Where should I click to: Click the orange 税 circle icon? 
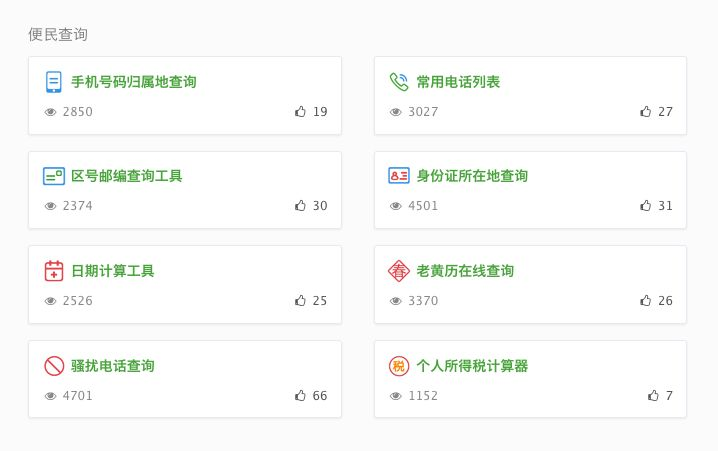pos(399,366)
